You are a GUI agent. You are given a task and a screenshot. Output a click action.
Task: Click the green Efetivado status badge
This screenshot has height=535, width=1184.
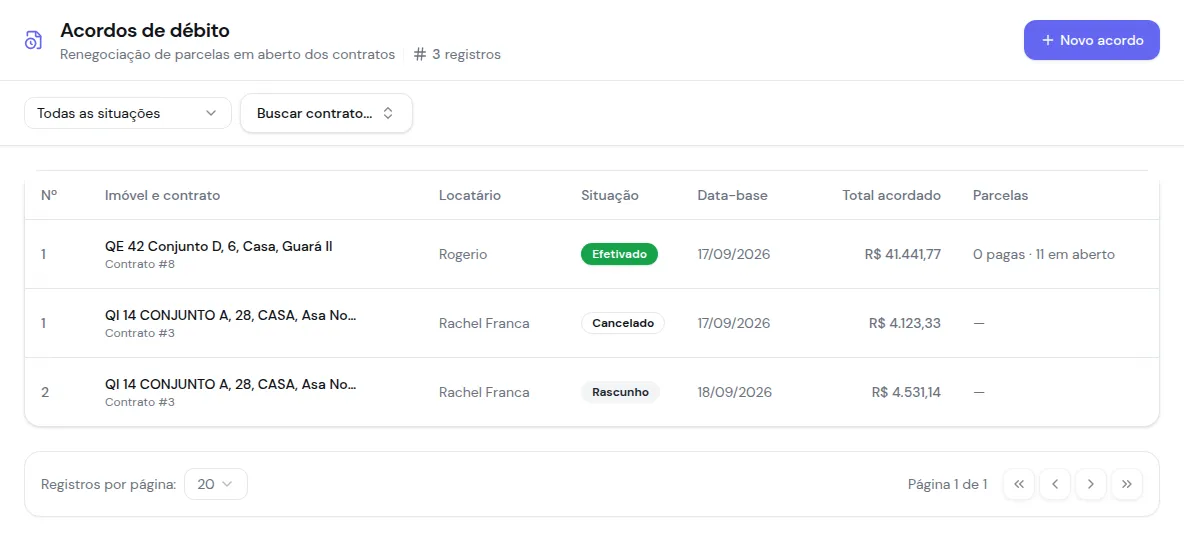click(x=619, y=254)
